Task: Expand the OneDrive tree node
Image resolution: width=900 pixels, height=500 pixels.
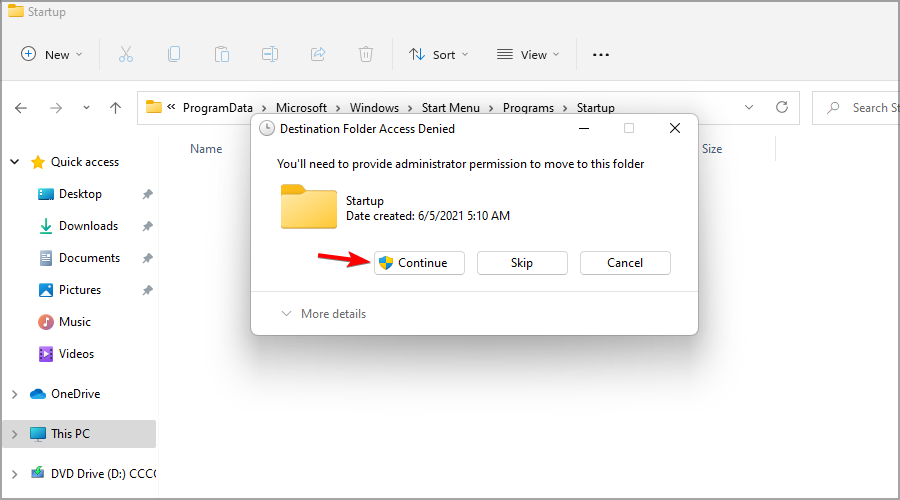Action: click(15, 394)
